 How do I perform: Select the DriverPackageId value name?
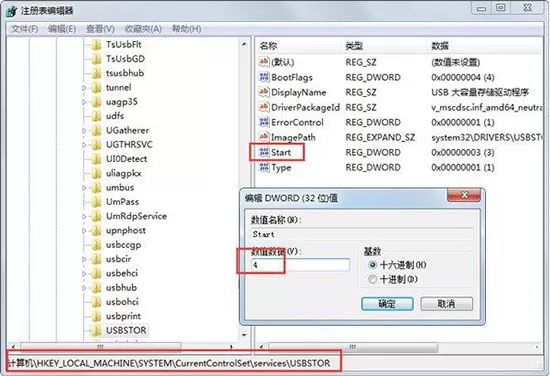point(306,107)
